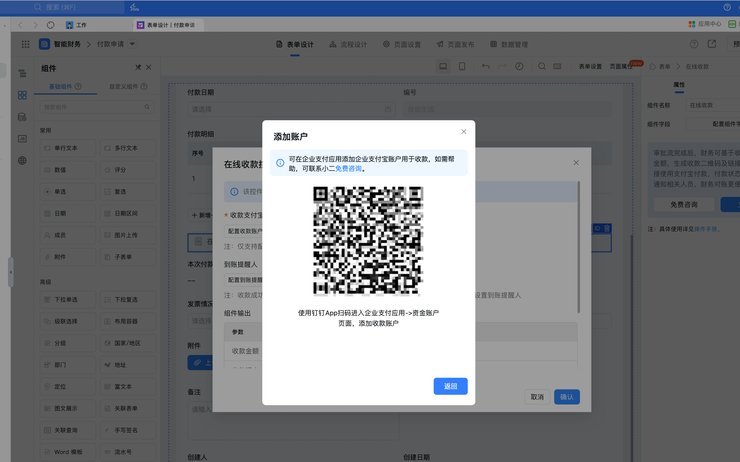
Task: Select the 单行文本 component
Action: coord(67,148)
